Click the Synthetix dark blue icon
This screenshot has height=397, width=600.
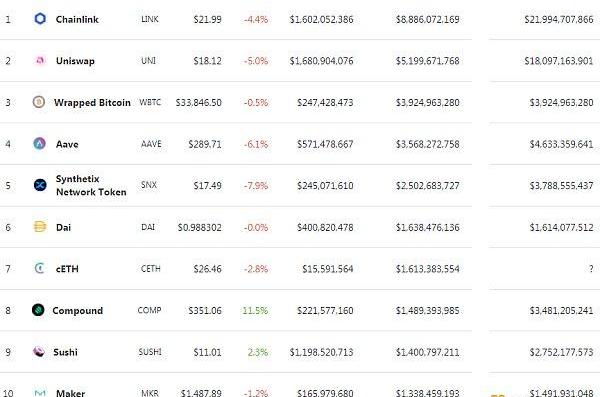(40, 185)
